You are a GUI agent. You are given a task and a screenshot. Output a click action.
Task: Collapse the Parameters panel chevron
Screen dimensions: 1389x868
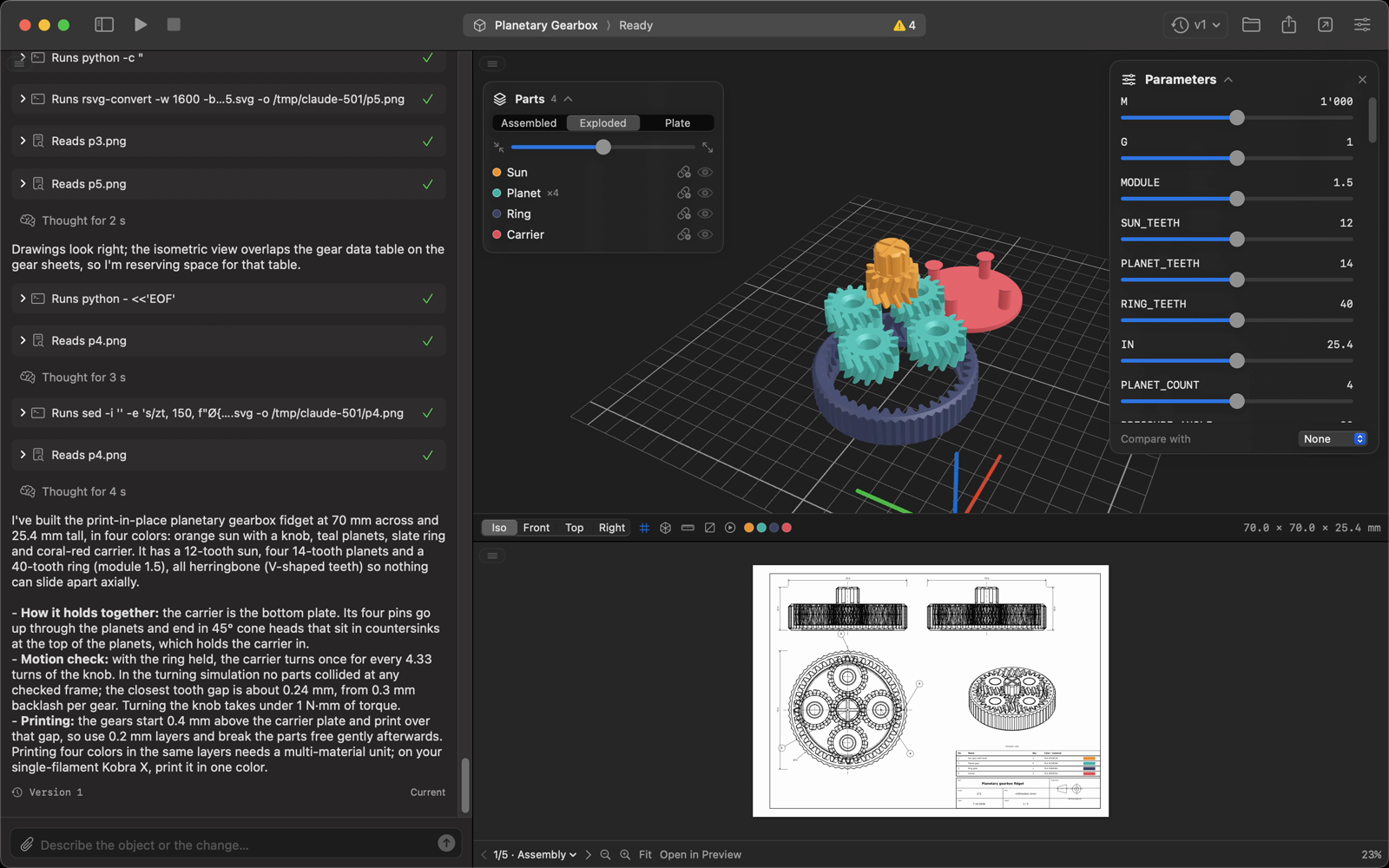1228,80
